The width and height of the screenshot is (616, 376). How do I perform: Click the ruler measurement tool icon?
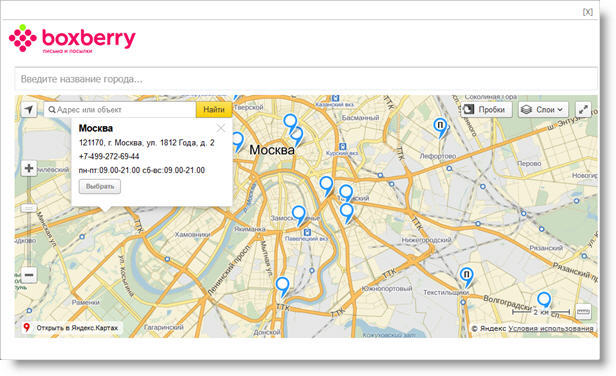tap(583, 312)
